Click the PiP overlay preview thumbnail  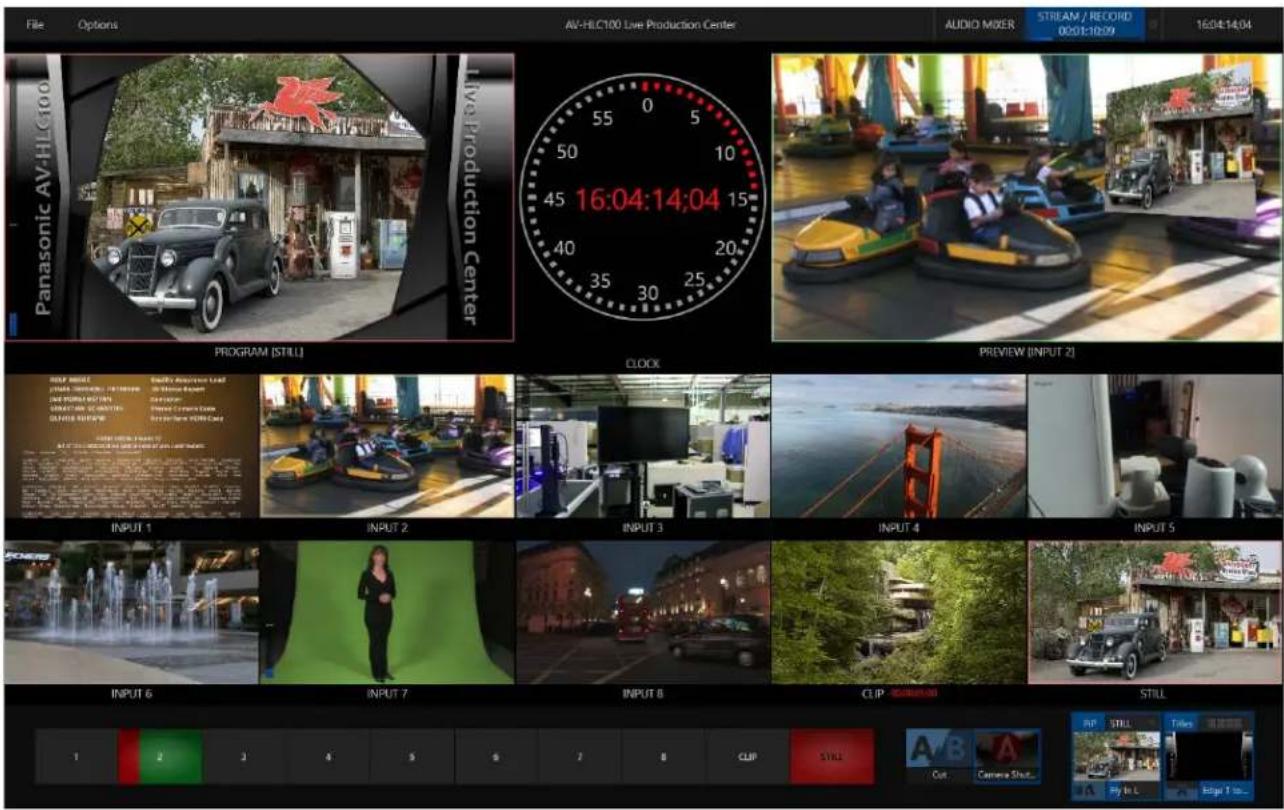click(1117, 756)
